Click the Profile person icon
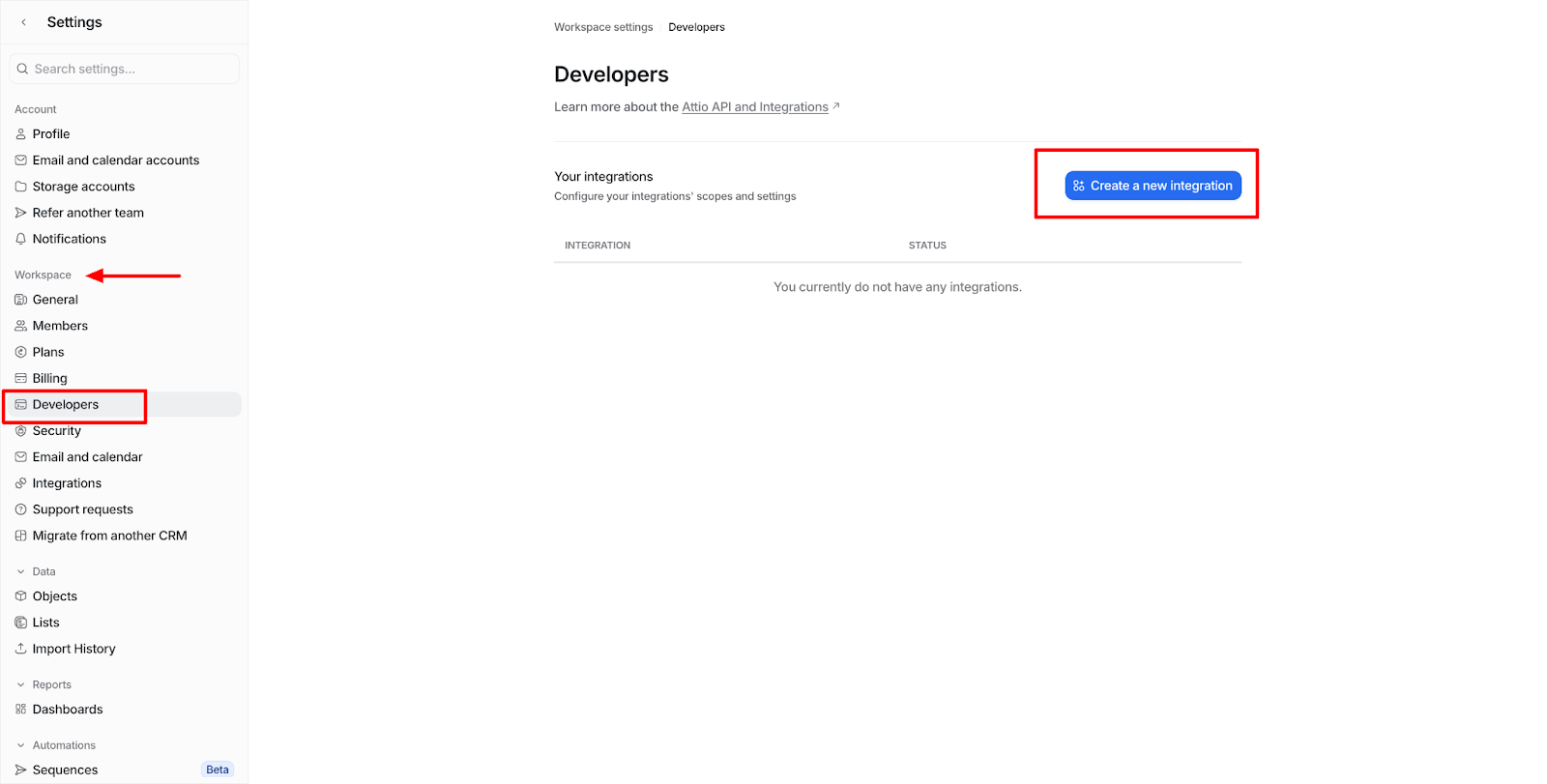 click(x=20, y=134)
